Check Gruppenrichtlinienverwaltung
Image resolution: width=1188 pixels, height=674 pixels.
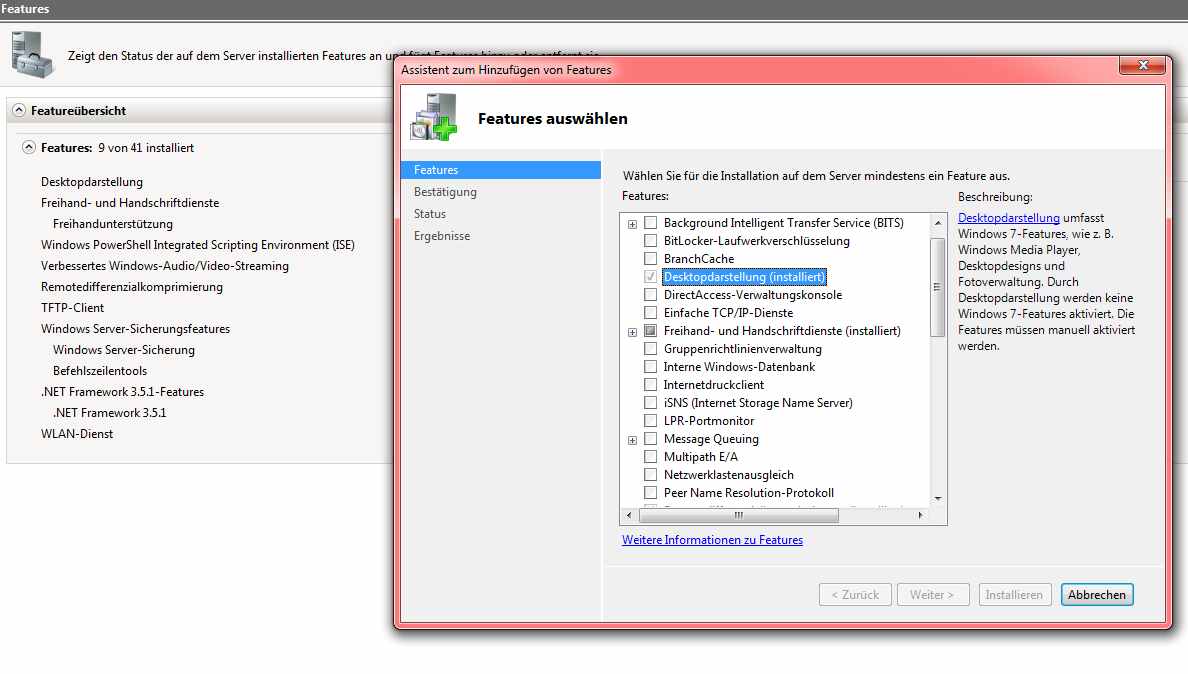coord(650,349)
